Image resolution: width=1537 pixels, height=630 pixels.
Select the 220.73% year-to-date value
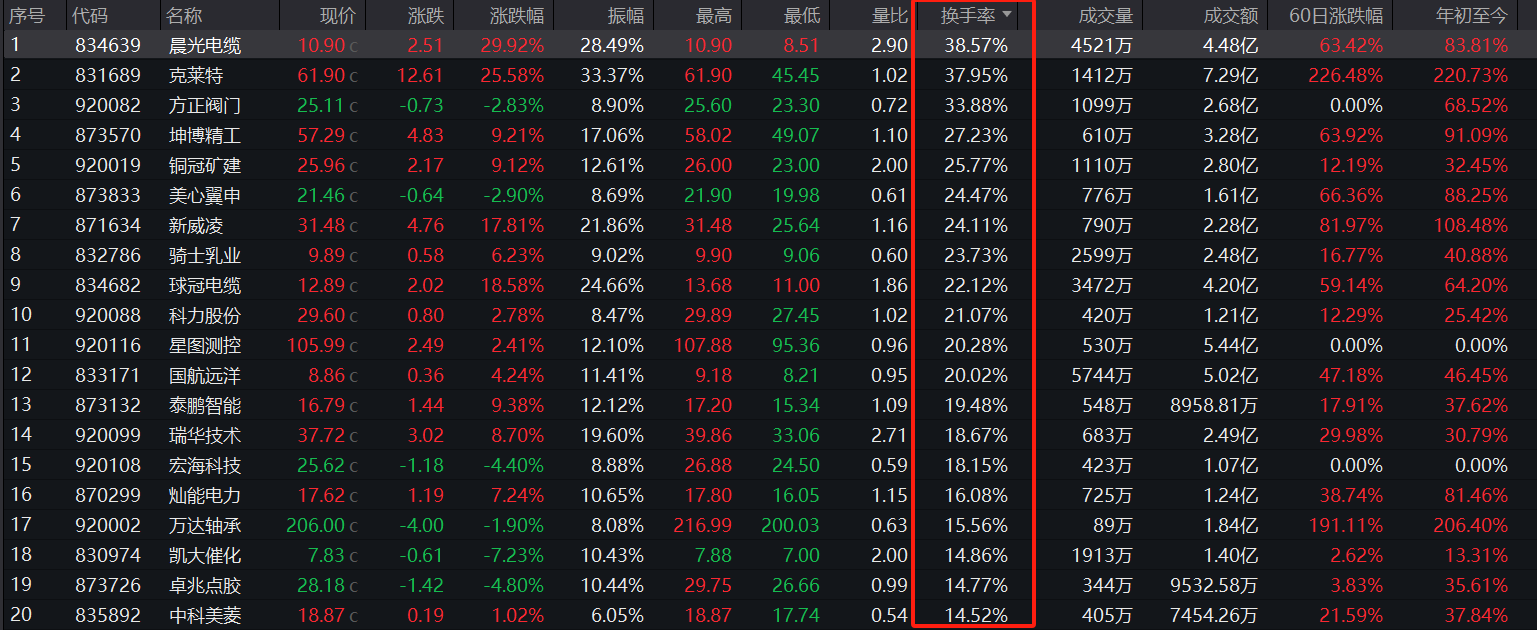tap(1470, 75)
